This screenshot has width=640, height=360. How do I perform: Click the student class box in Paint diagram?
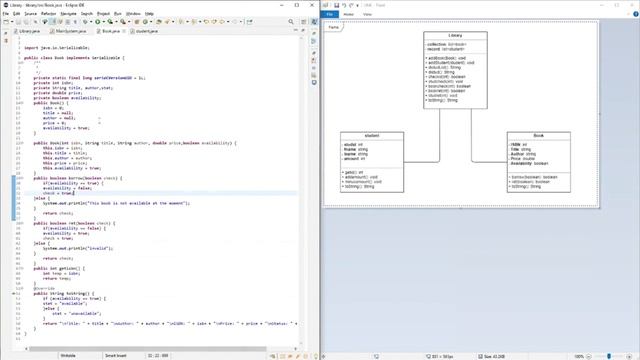pyautogui.click(x=372, y=162)
